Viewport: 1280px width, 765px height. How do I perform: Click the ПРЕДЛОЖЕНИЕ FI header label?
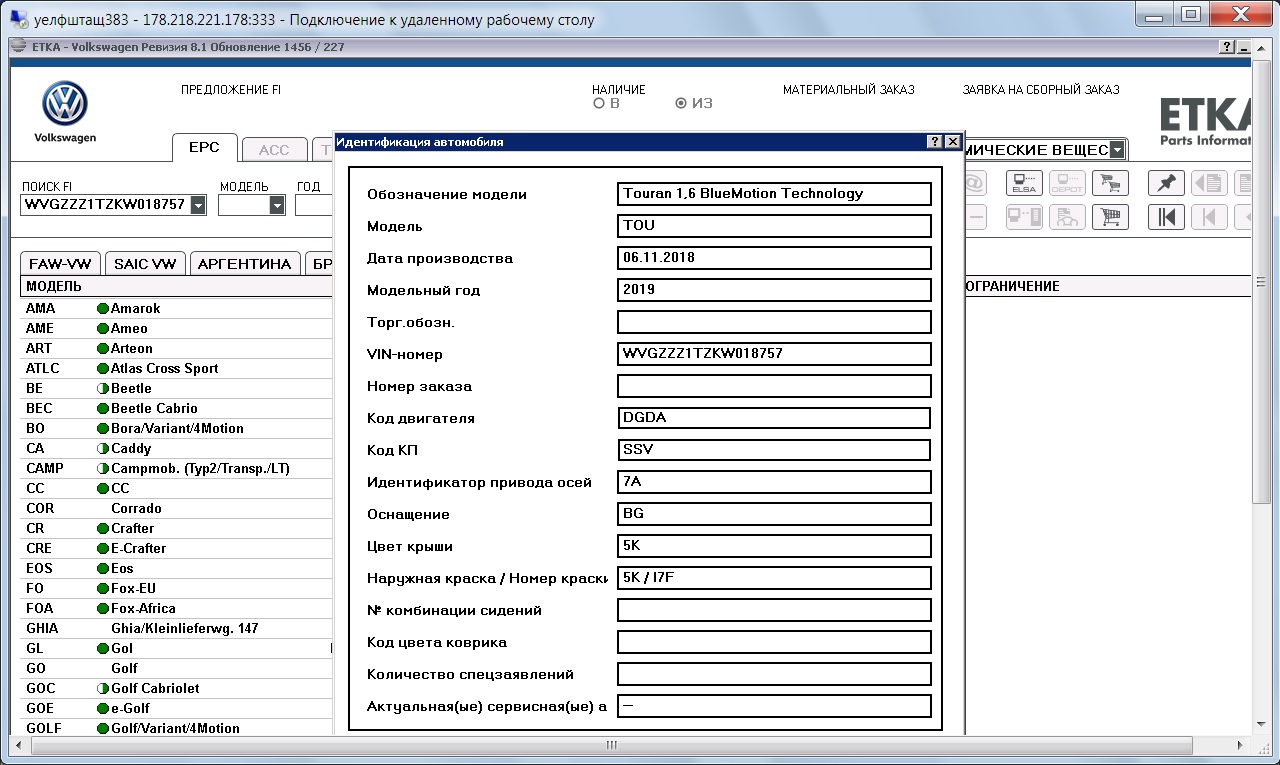pyautogui.click(x=231, y=90)
